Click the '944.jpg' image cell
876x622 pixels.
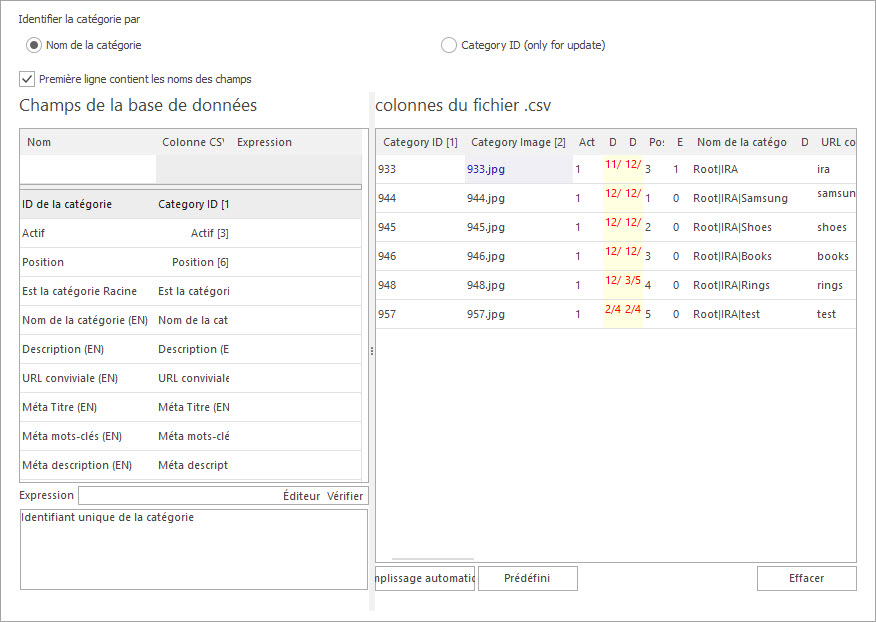point(518,198)
